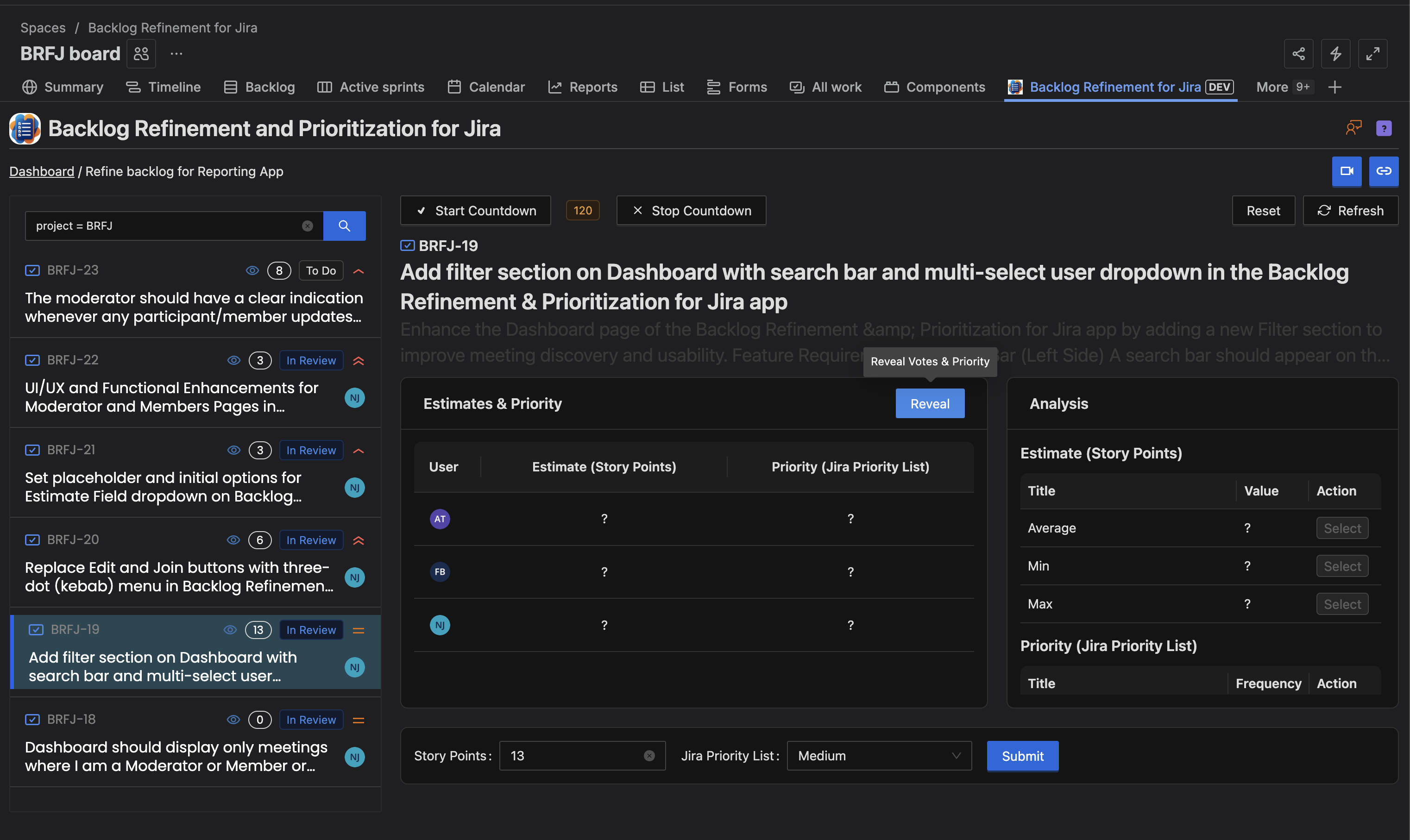The width and height of the screenshot is (1410, 840).
Task: Expand the More 9+ tabs menu
Action: (1283, 87)
